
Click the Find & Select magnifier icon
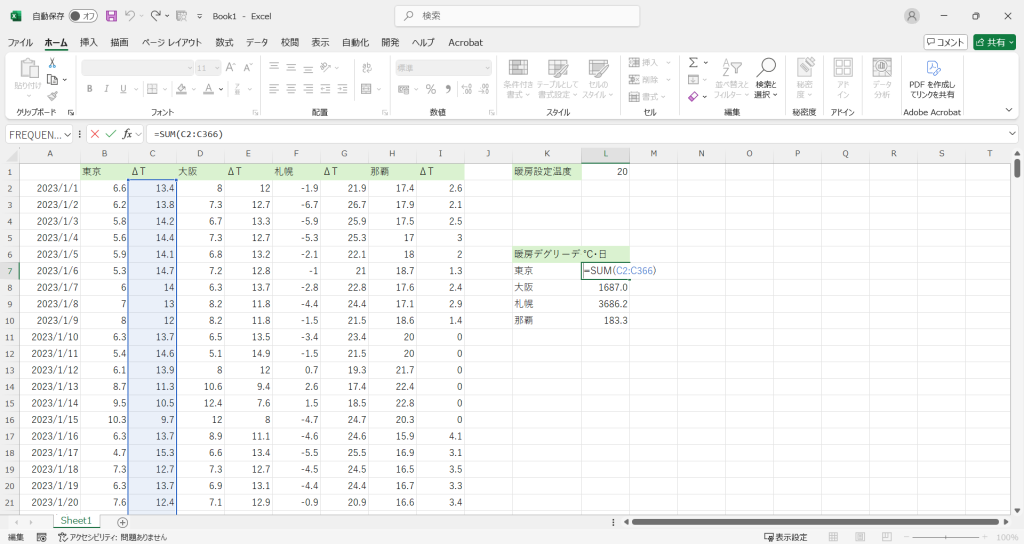click(766, 67)
